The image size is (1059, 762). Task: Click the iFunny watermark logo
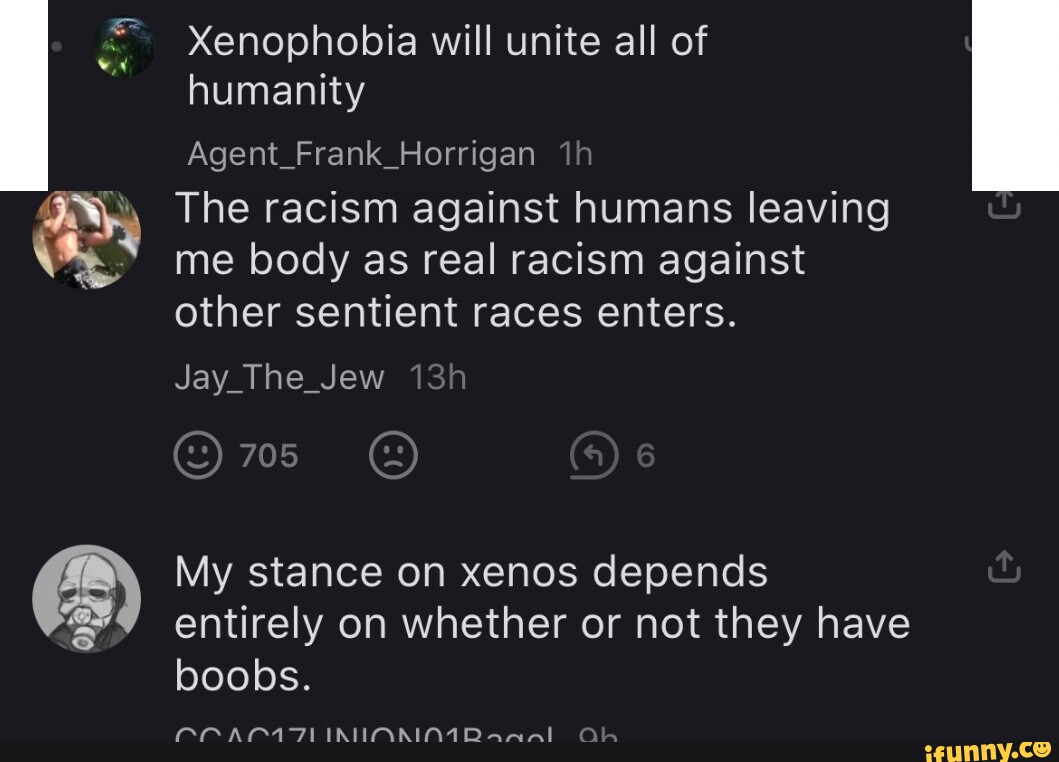coord(985,748)
